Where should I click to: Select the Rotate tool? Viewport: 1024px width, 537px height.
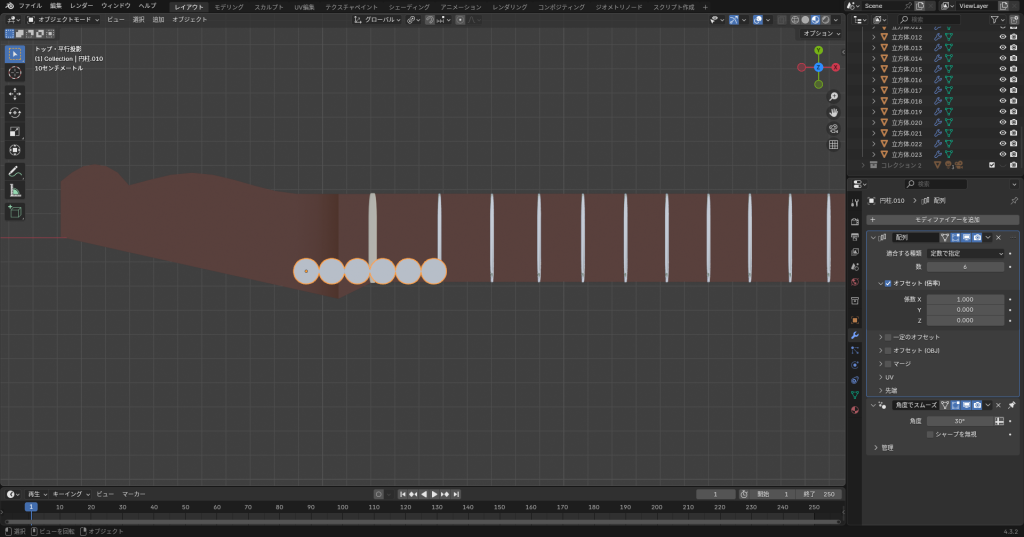click(x=15, y=112)
